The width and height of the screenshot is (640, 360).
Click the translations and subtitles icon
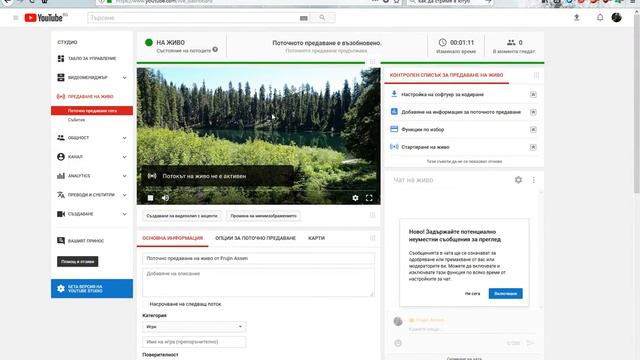click(61, 195)
